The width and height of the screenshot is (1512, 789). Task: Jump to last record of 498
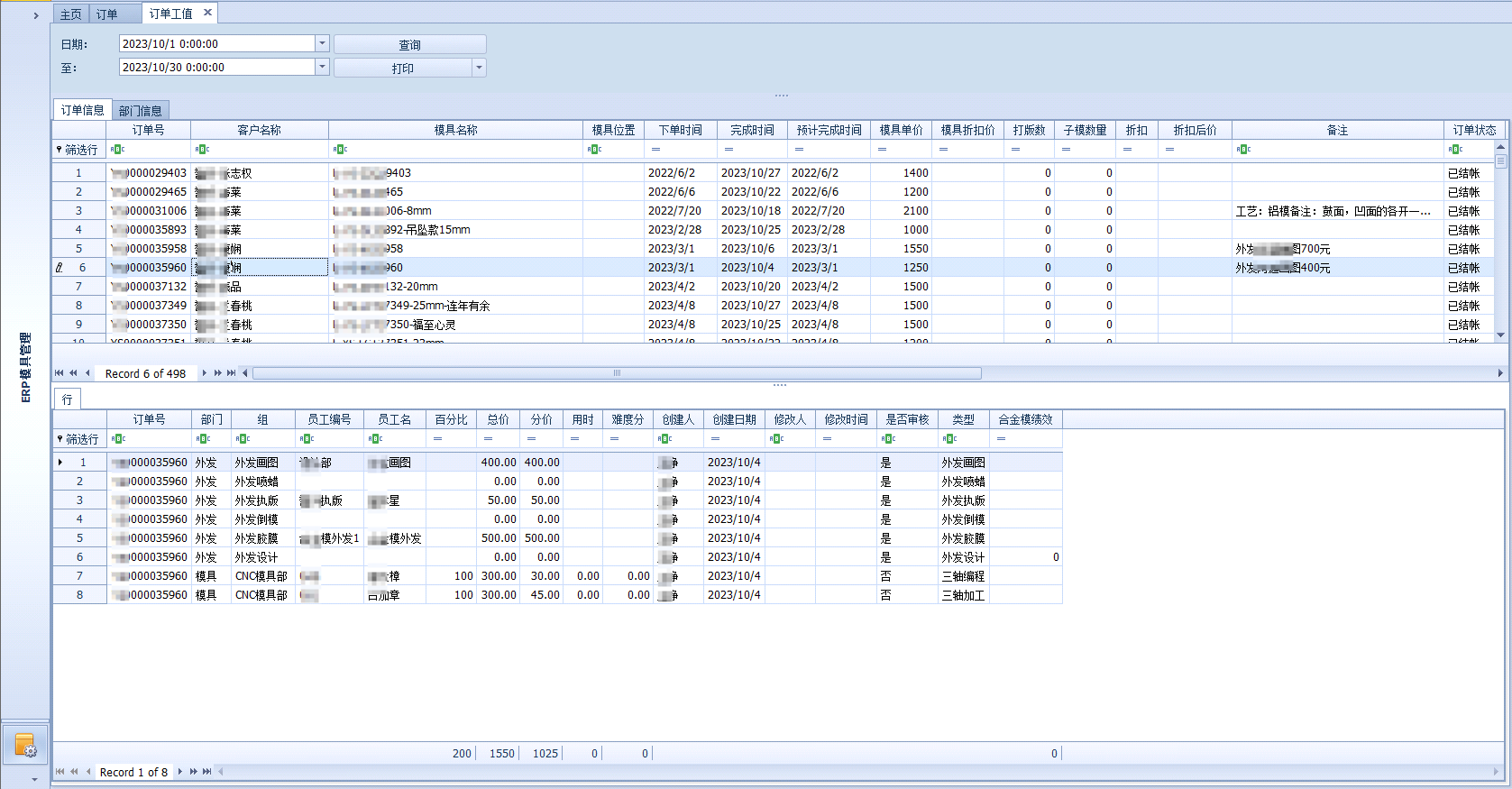point(231,373)
